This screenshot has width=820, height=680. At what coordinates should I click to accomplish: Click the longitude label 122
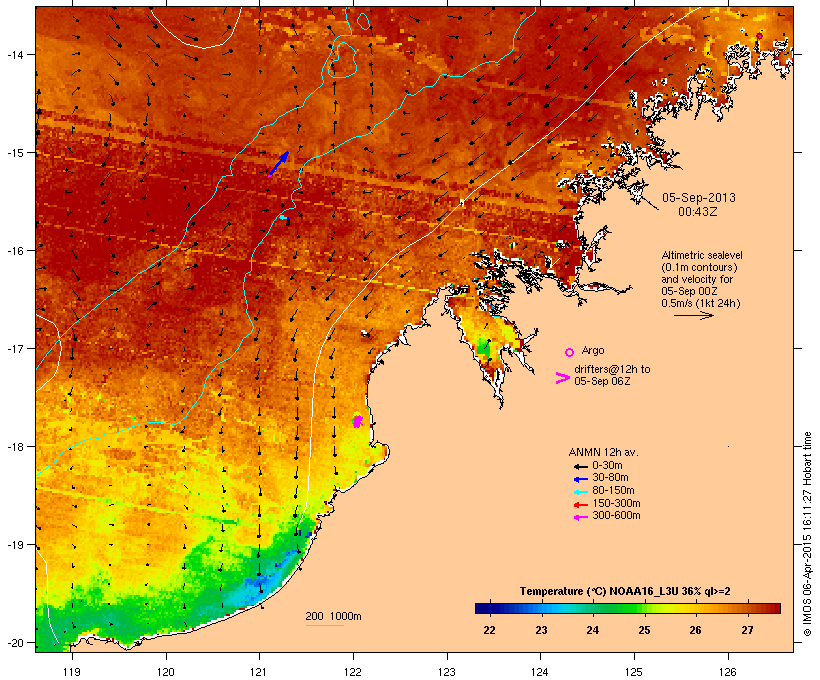[353, 672]
